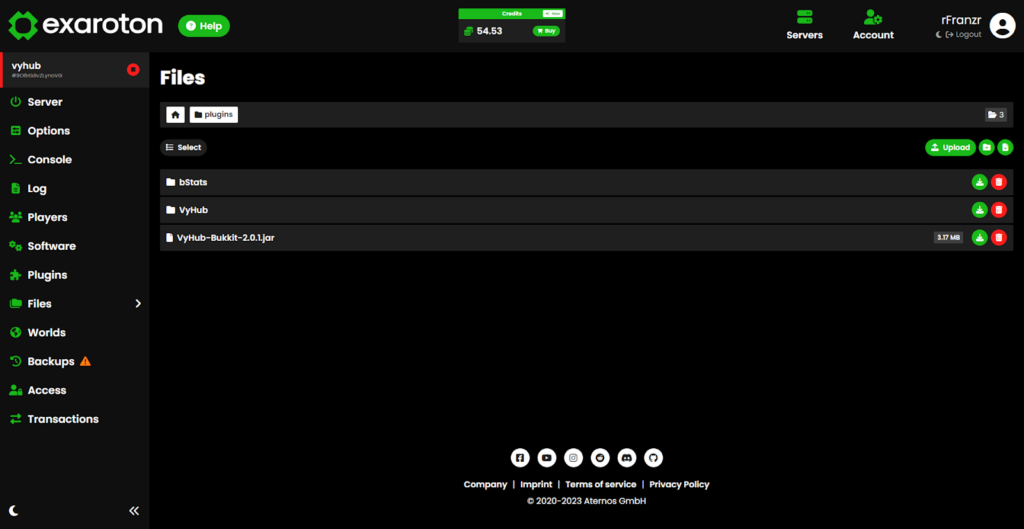Download the VyHub folder
Viewport: 1024px width, 529px height.
(x=979, y=210)
